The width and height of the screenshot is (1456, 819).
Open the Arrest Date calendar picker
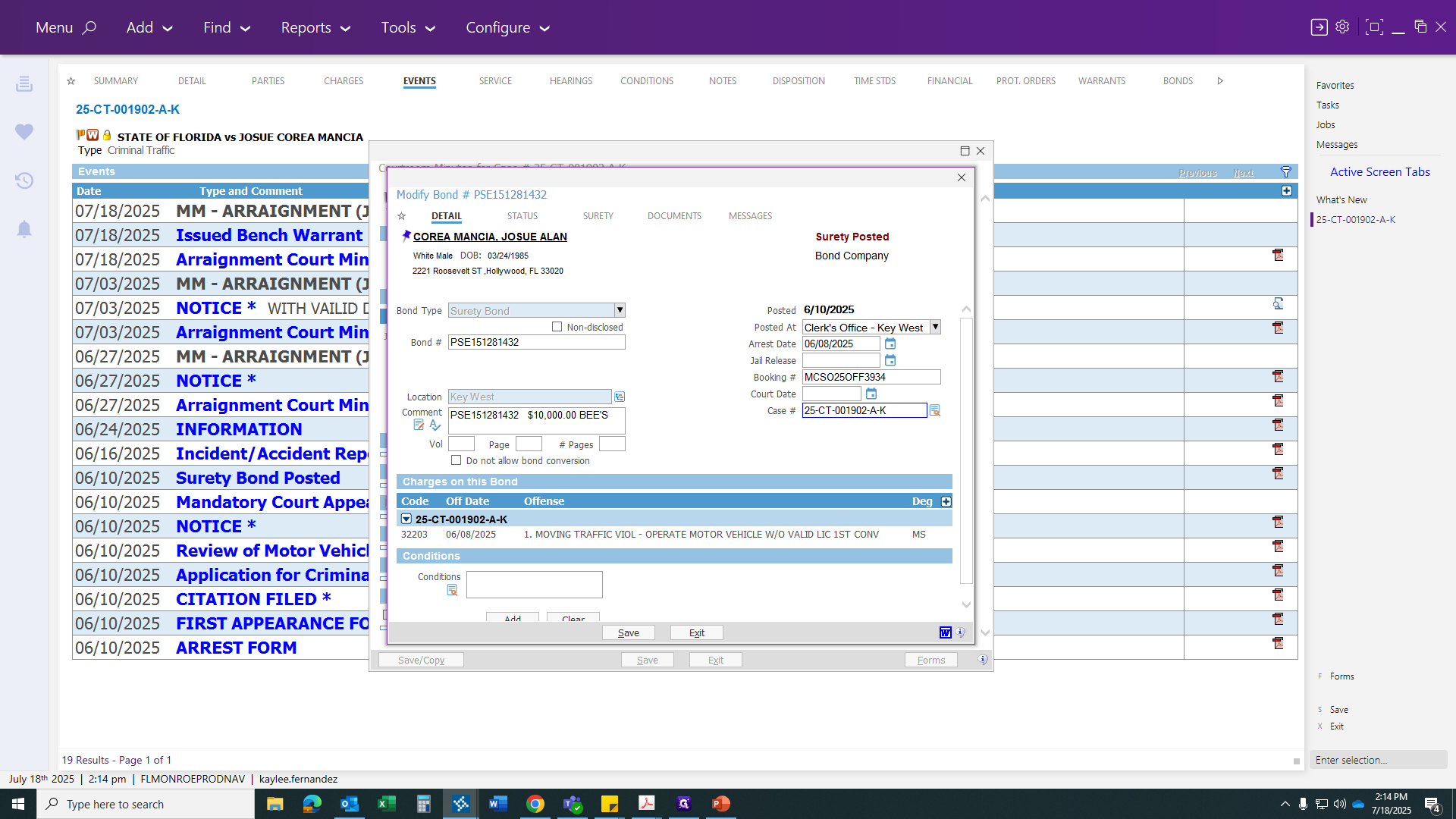coord(890,344)
